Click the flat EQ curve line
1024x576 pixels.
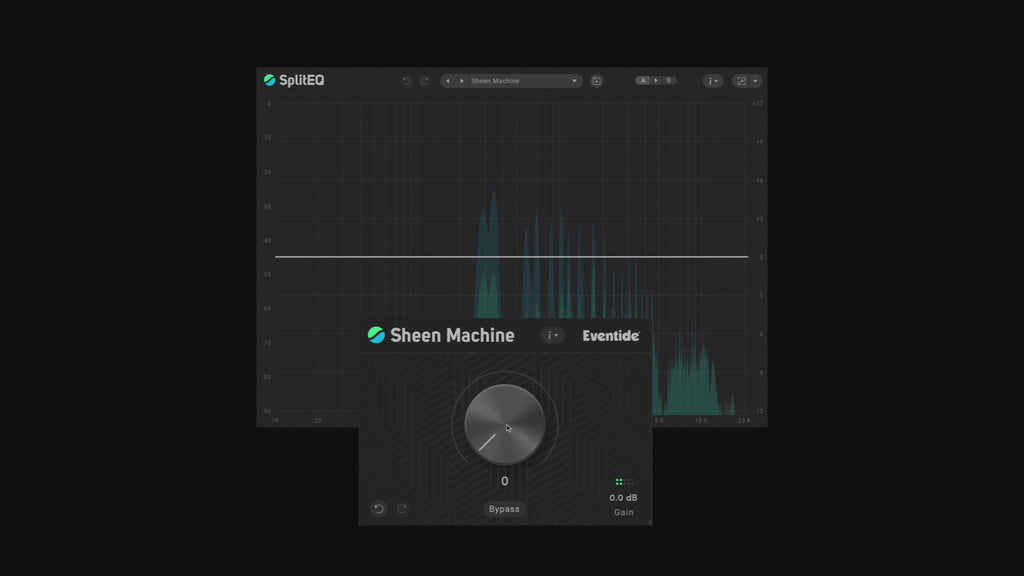511,257
